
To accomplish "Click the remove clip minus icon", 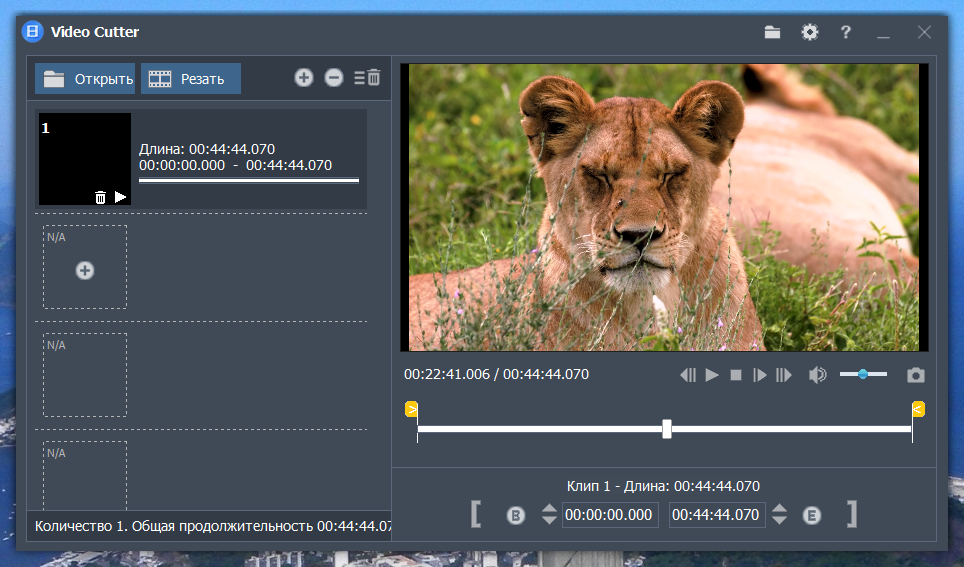I will coord(334,78).
